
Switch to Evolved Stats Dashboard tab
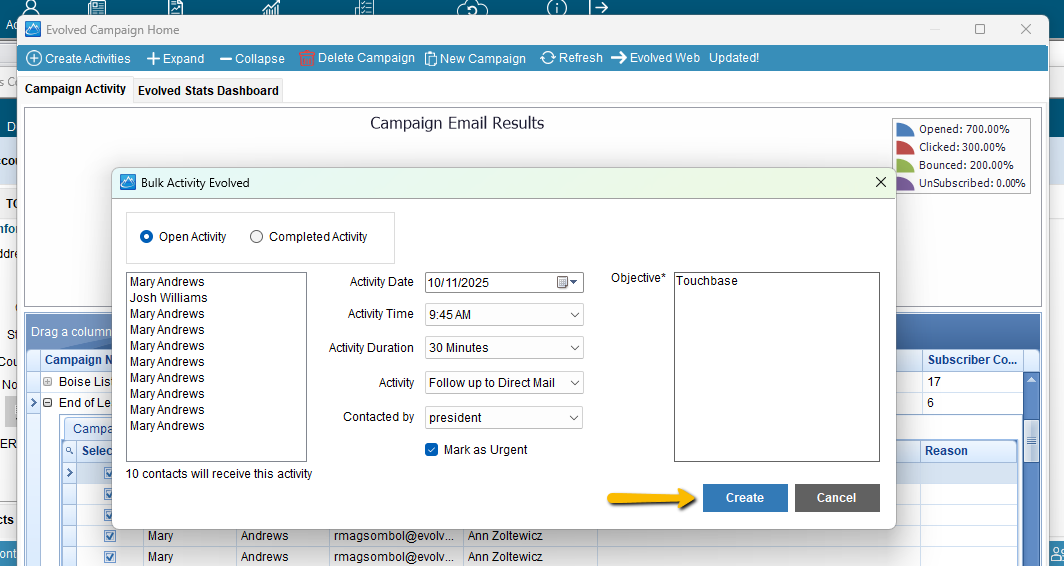(208, 91)
